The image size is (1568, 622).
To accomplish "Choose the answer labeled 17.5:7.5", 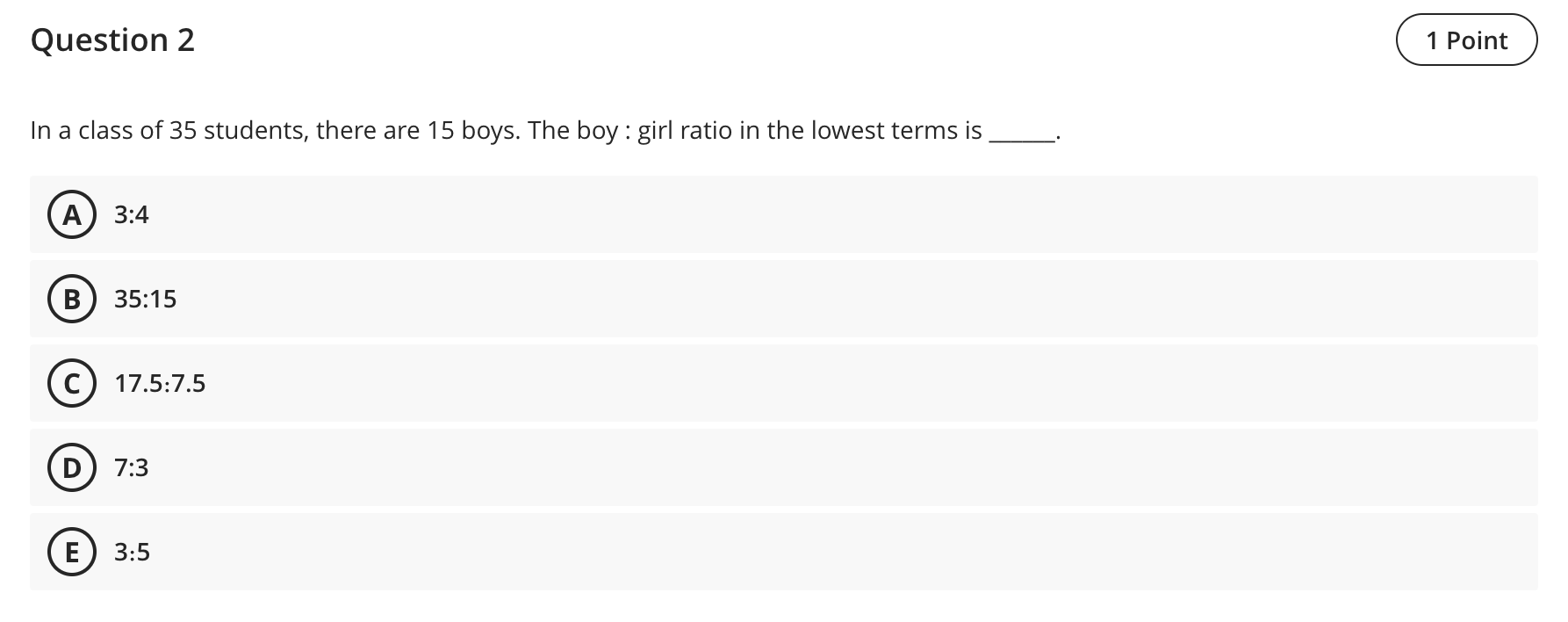I will pos(160,383).
